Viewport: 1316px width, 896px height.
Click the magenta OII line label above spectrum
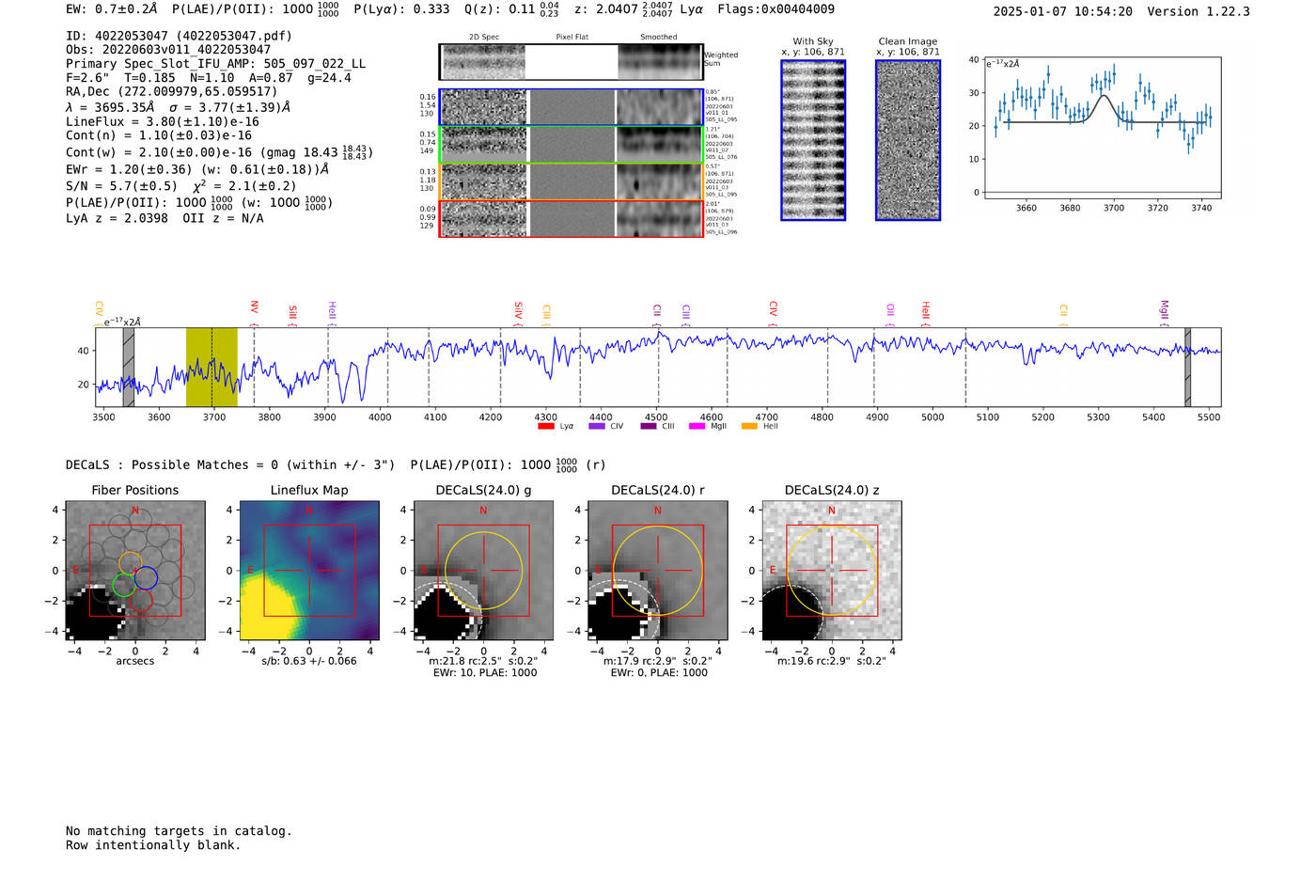click(890, 310)
